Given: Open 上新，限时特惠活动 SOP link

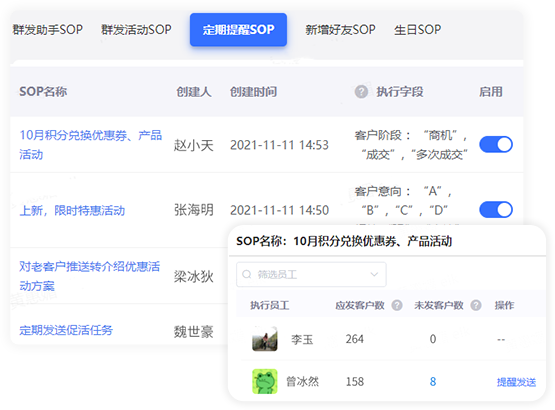Looking at the screenshot, I should tap(72, 211).
